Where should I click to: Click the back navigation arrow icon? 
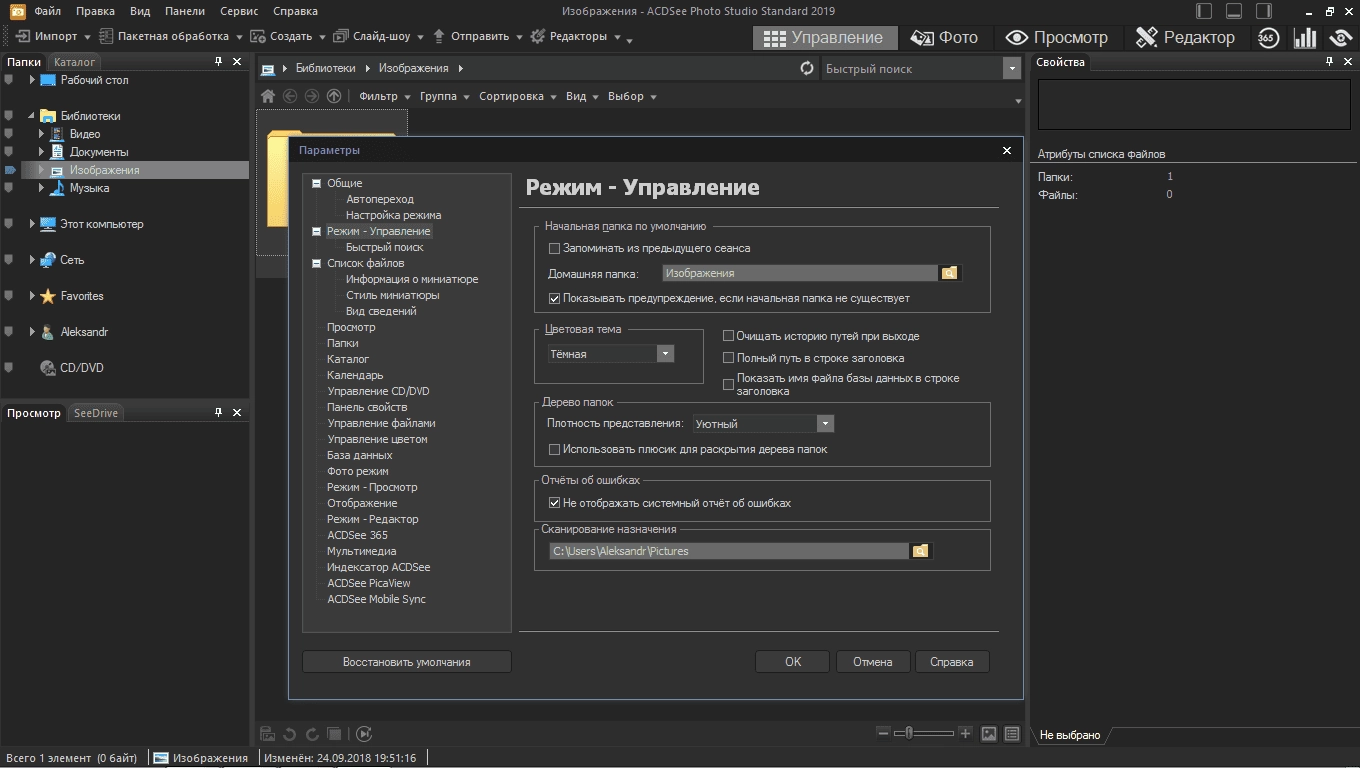(x=290, y=96)
